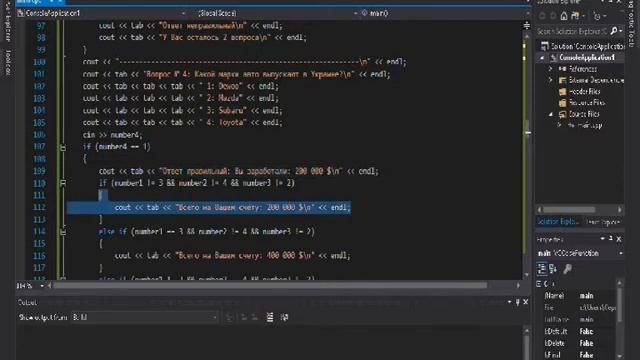This screenshot has height=360, width=640.
Task: Switch to the Solution Explorer tab
Action: tap(557, 222)
